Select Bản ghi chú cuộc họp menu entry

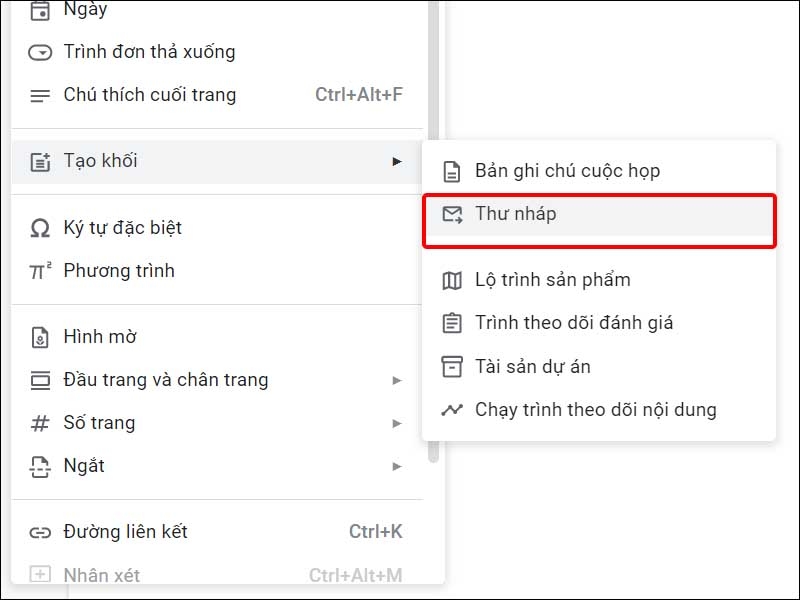click(568, 170)
